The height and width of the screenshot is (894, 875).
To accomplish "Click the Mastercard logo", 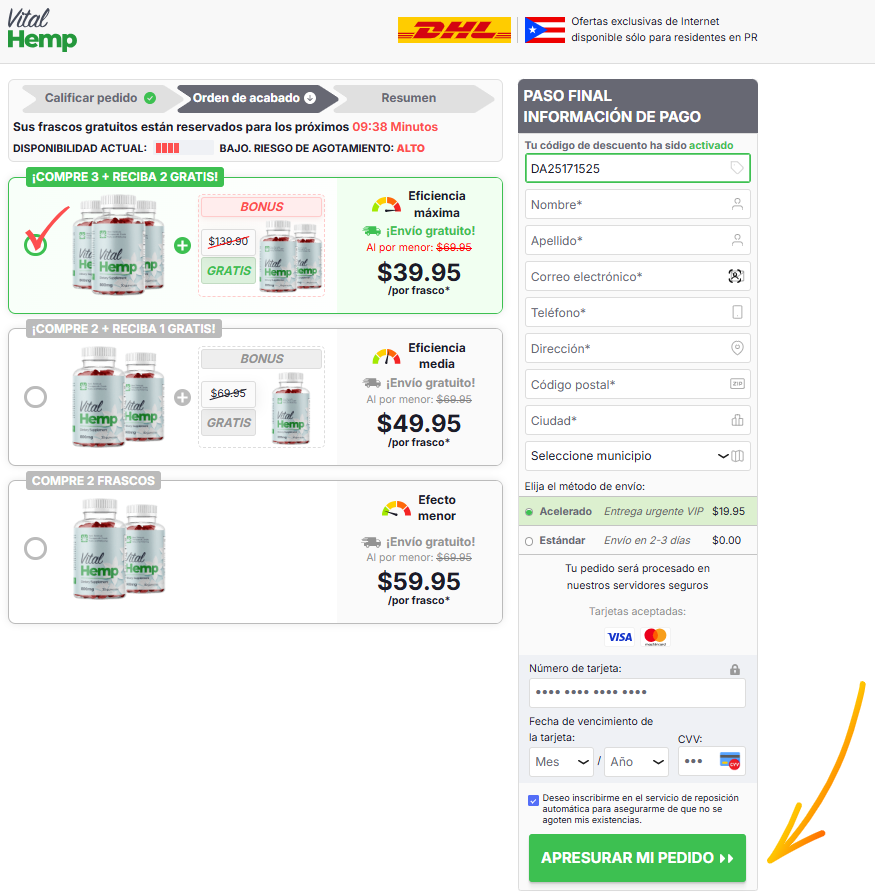I will click(x=655, y=637).
